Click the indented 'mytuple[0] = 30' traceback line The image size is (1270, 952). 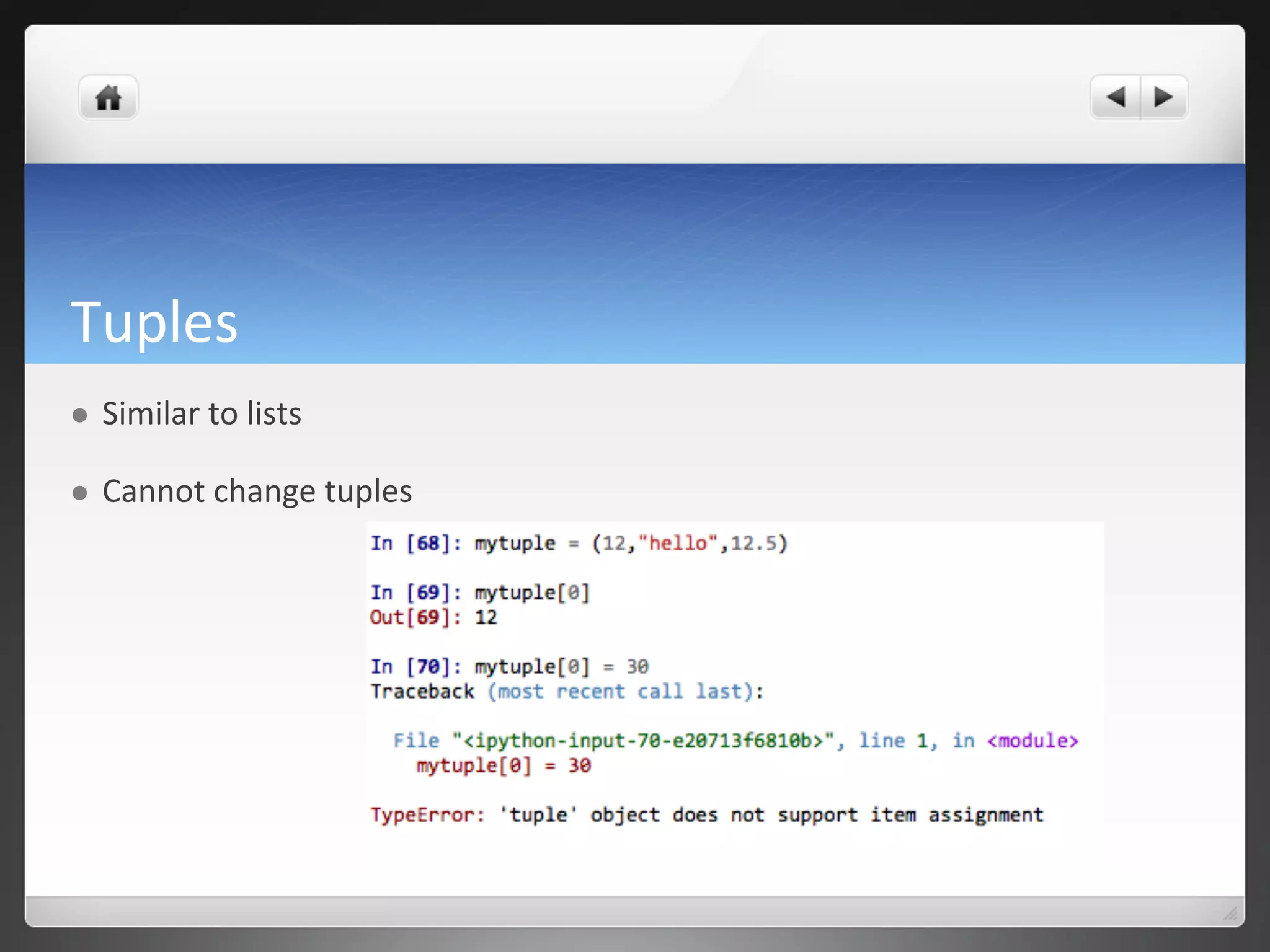pos(504,765)
